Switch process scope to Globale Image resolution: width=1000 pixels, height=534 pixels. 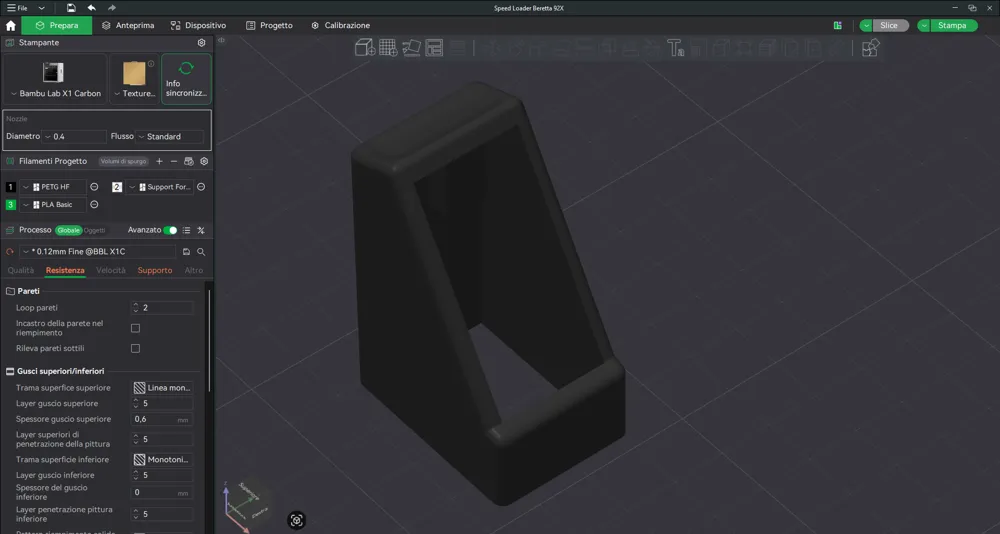(x=68, y=230)
